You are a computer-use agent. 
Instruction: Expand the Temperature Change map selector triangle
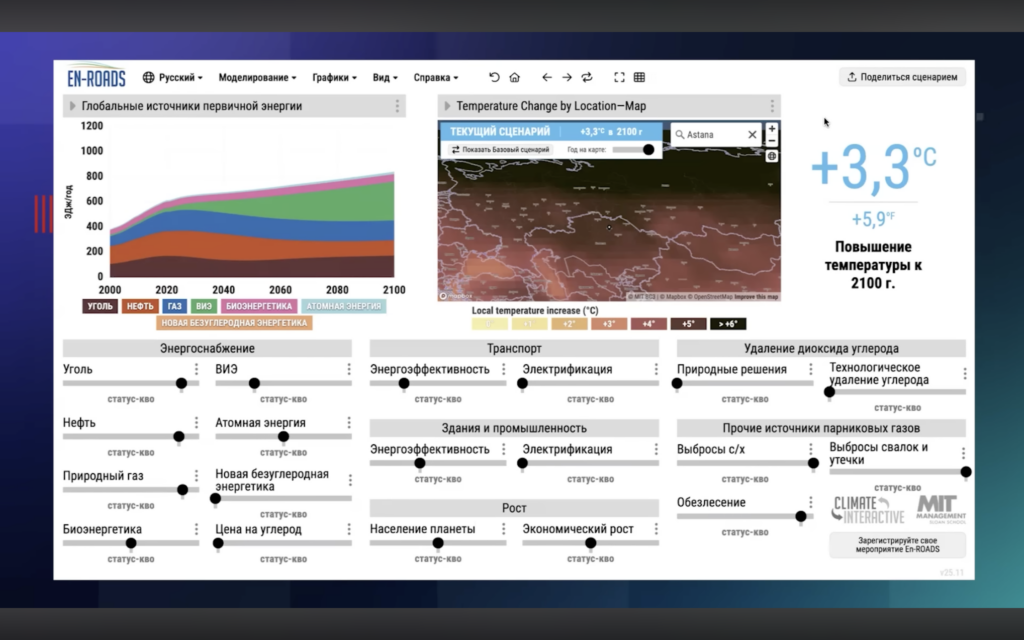pos(447,106)
